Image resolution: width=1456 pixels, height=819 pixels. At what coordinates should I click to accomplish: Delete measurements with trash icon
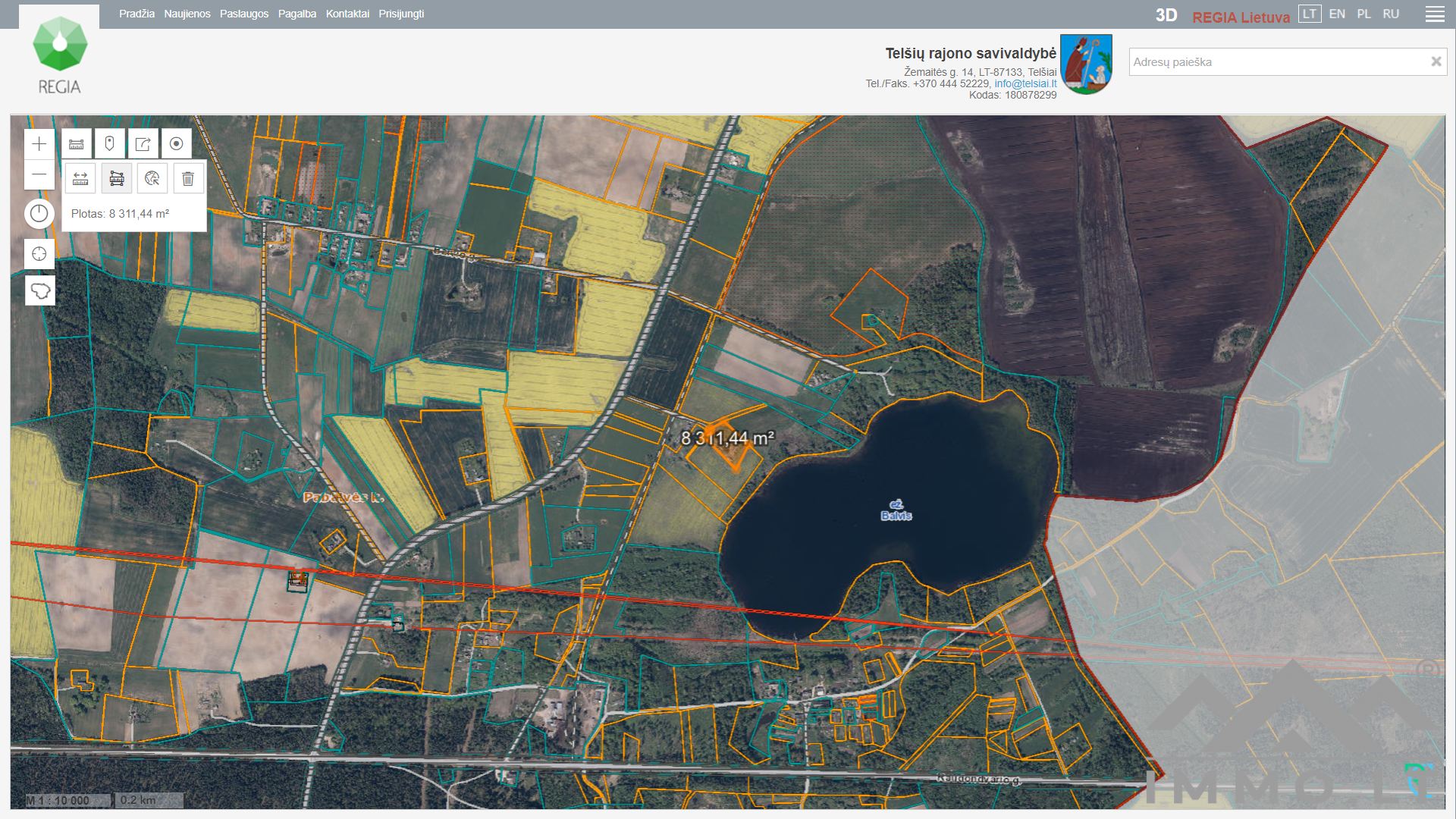pos(188,179)
